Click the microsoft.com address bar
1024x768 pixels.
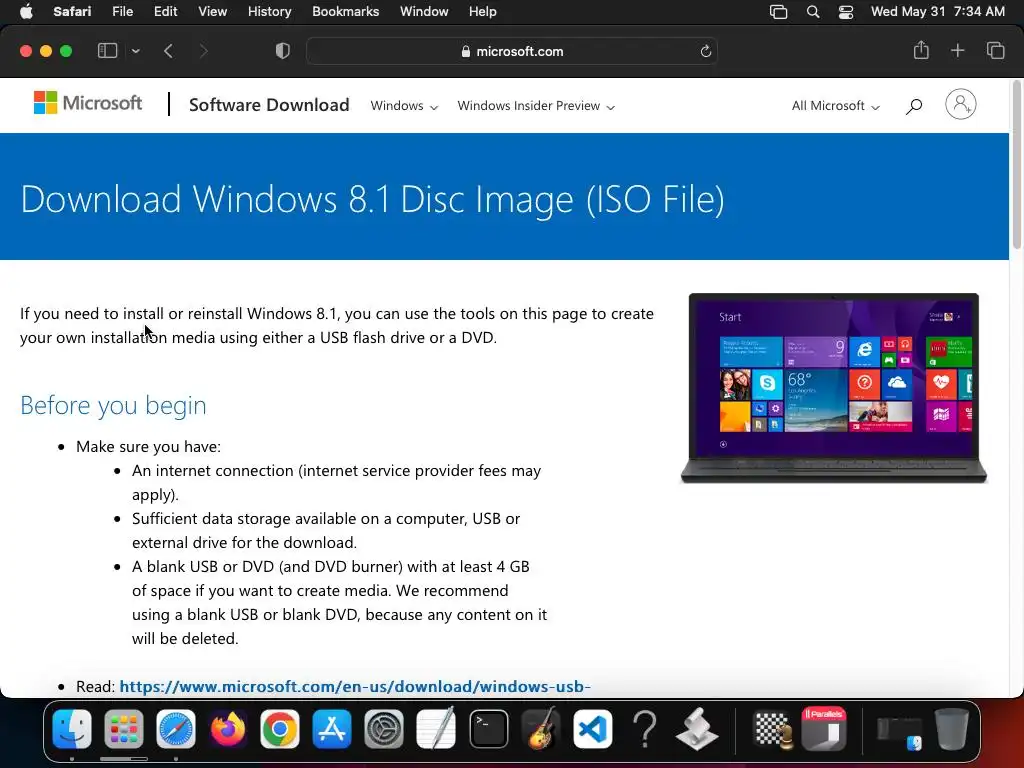tap(512, 51)
